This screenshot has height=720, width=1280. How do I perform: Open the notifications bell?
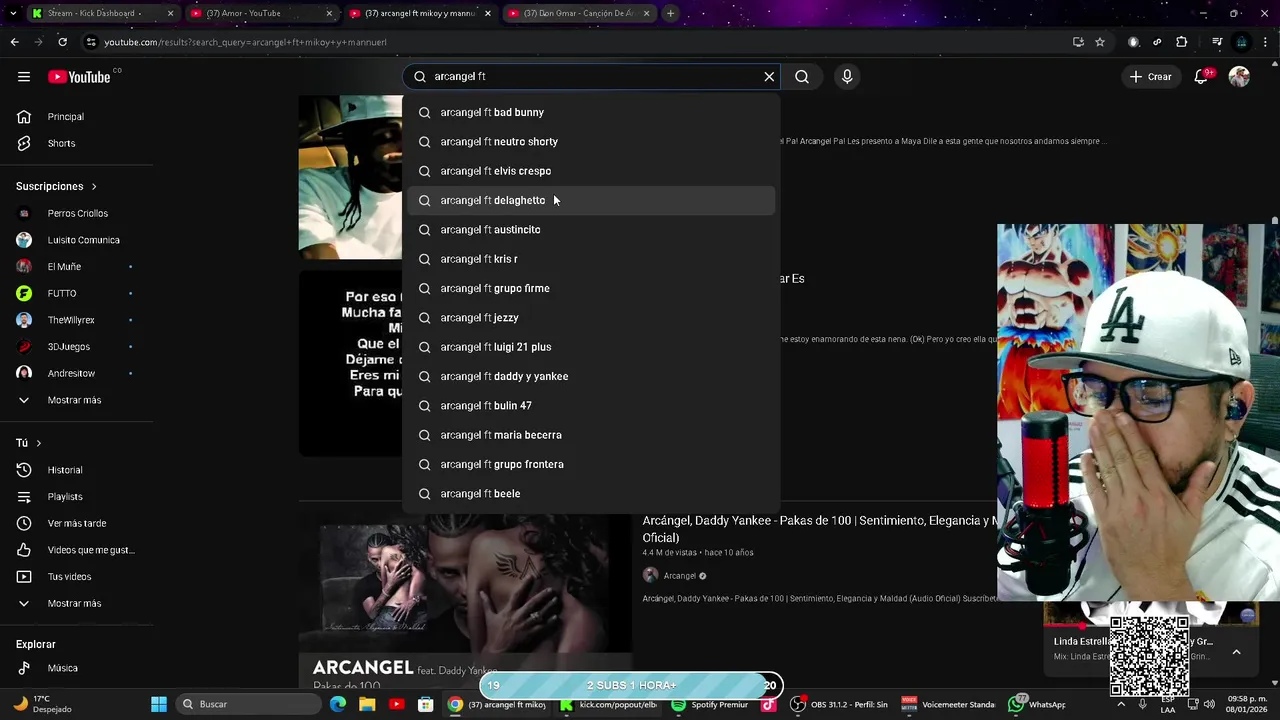click(x=1202, y=77)
